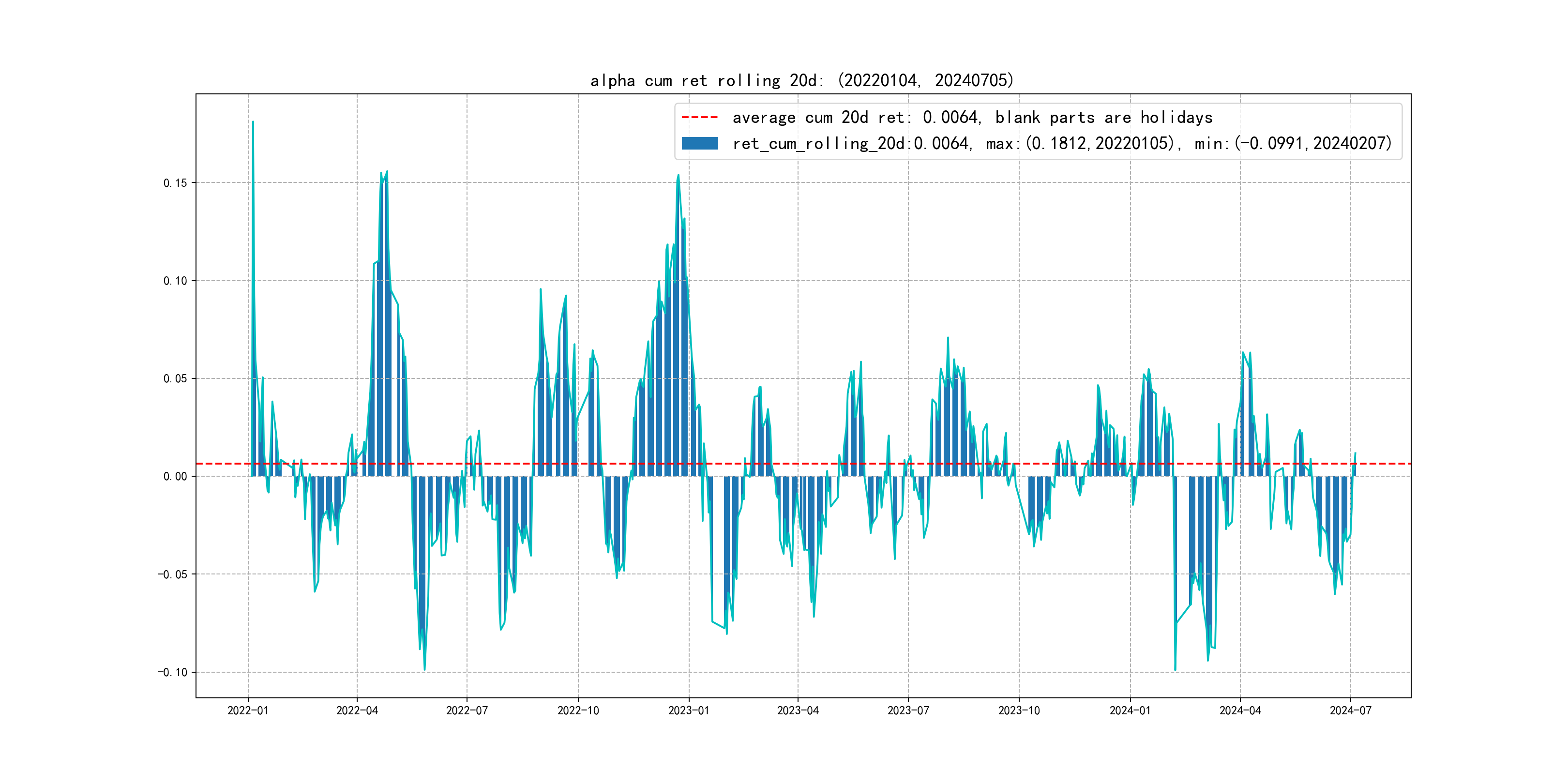The width and height of the screenshot is (1568, 784).
Task: Click the 2022-07 x-axis label
Action: (467, 710)
